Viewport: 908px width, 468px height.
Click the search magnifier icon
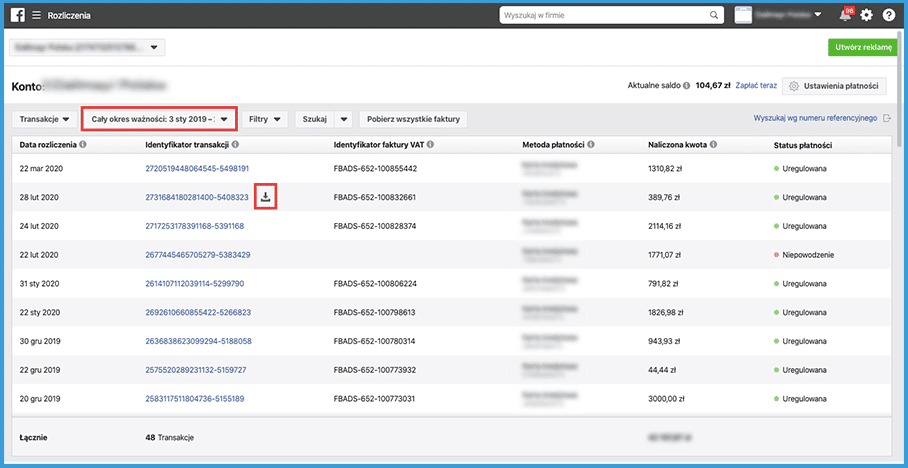click(x=715, y=16)
